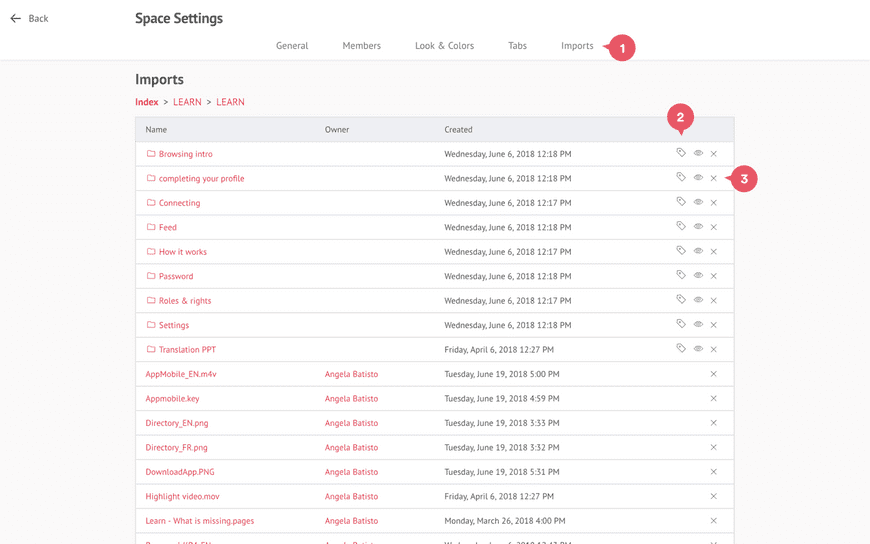Viewport: 870px width, 544px height.
Task: Select the Imports tab
Action: [x=577, y=46]
